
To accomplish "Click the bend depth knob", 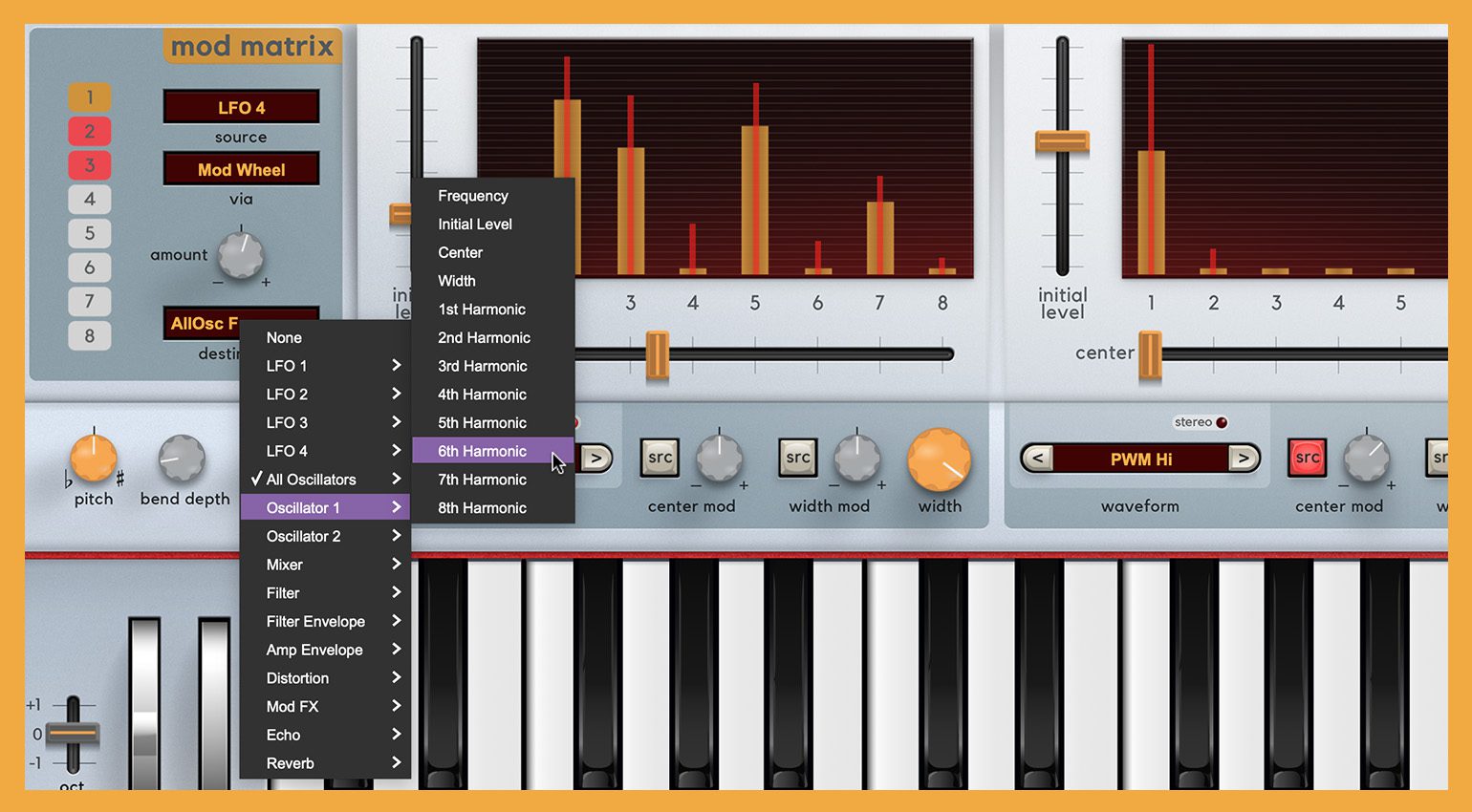I will pyautogui.click(x=182, y=459).
